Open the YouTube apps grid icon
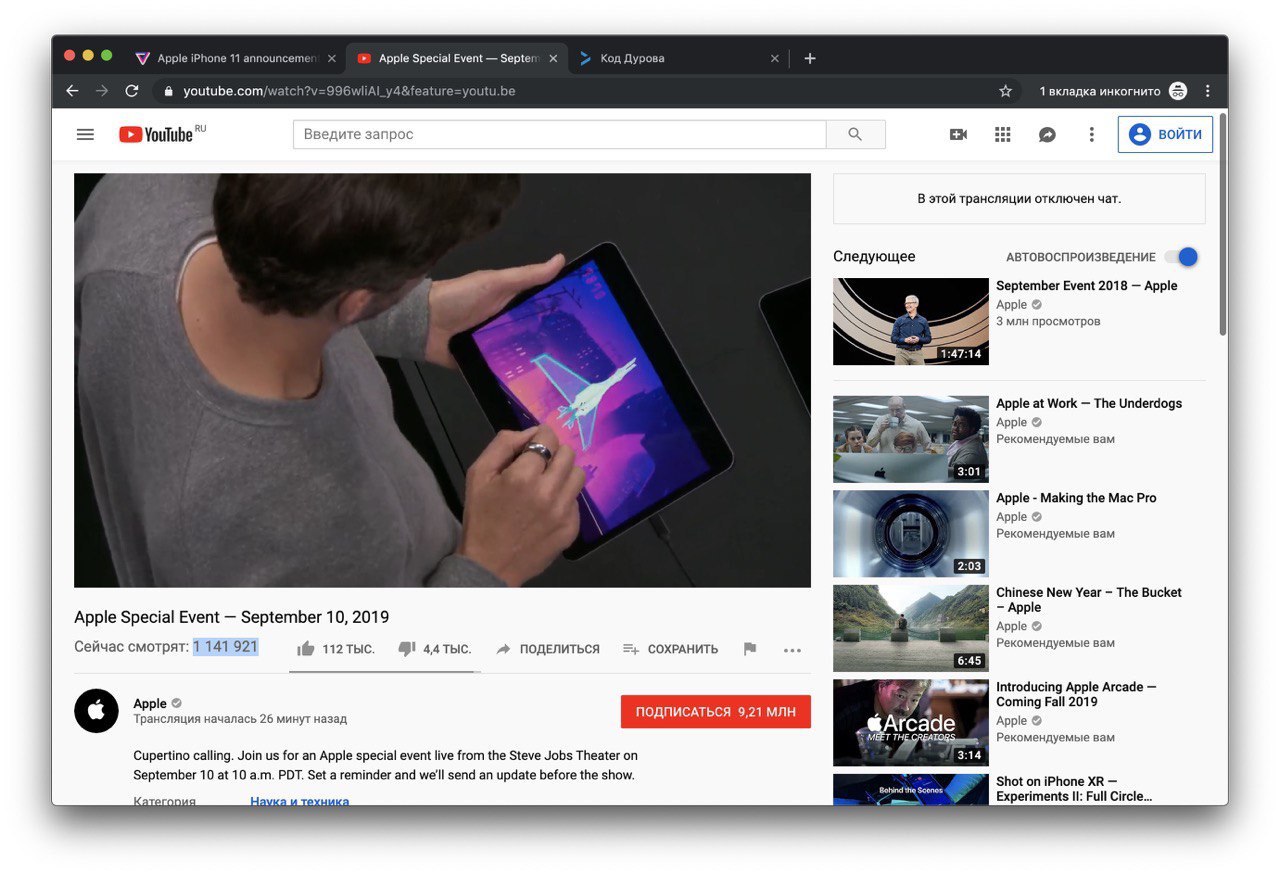Screen dimensions: 1280x874 [1003, 134]
